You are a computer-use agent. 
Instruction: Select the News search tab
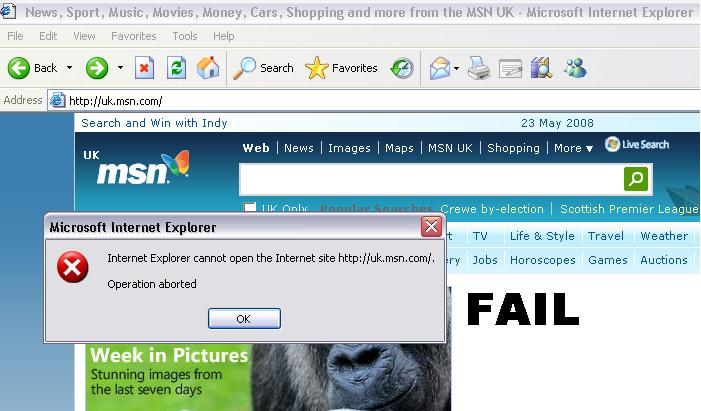[x=299, y=148]
